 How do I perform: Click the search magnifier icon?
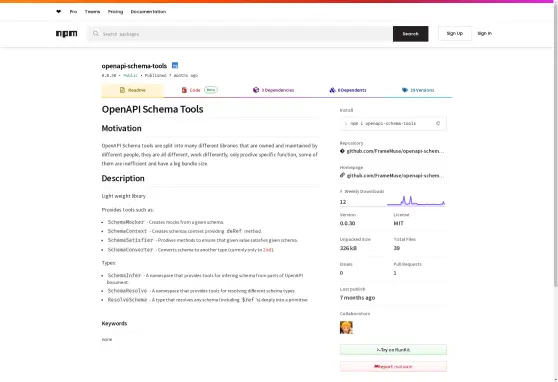[96, 33]
